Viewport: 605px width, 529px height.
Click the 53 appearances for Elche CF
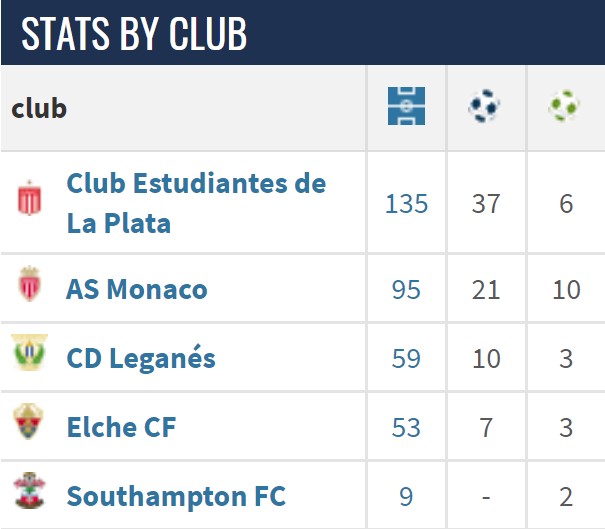click(406, 428)
